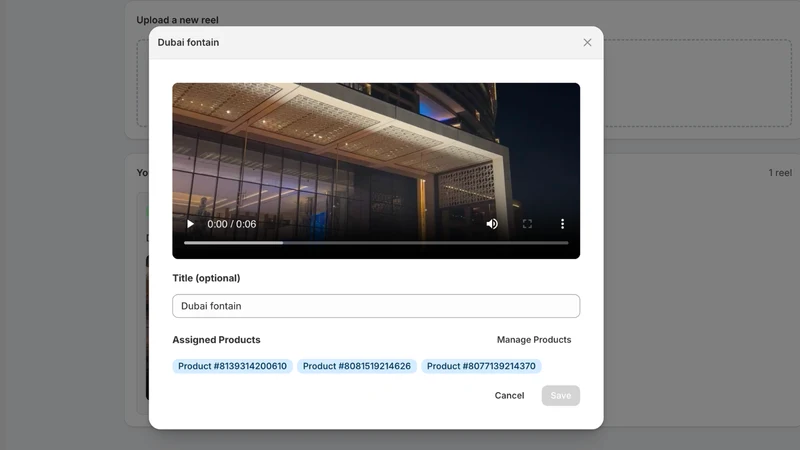Open Manage Products
Screen dimensions: 800x450
(x=534, y=340)
